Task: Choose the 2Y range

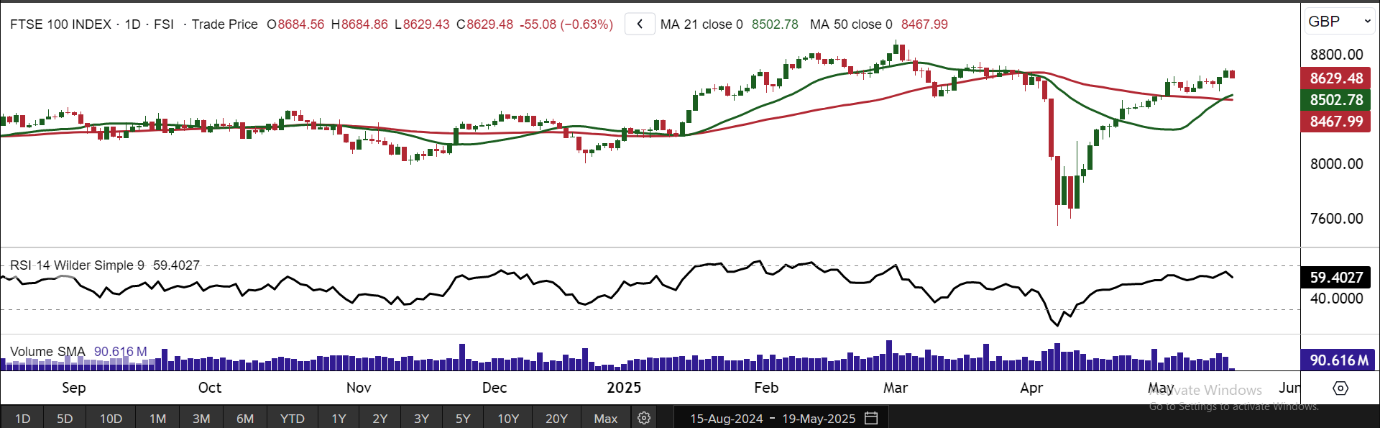Action: [x=380, y=417]
